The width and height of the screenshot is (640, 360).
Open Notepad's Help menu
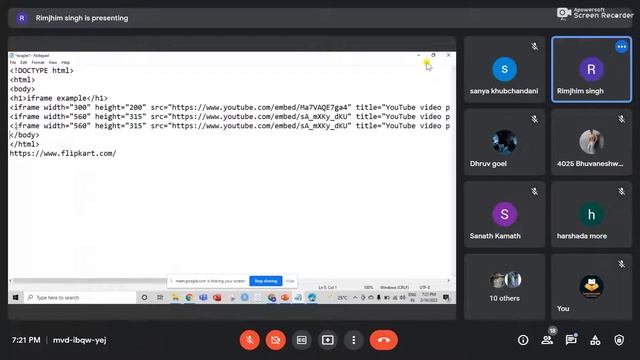click(x=65, y=62)
